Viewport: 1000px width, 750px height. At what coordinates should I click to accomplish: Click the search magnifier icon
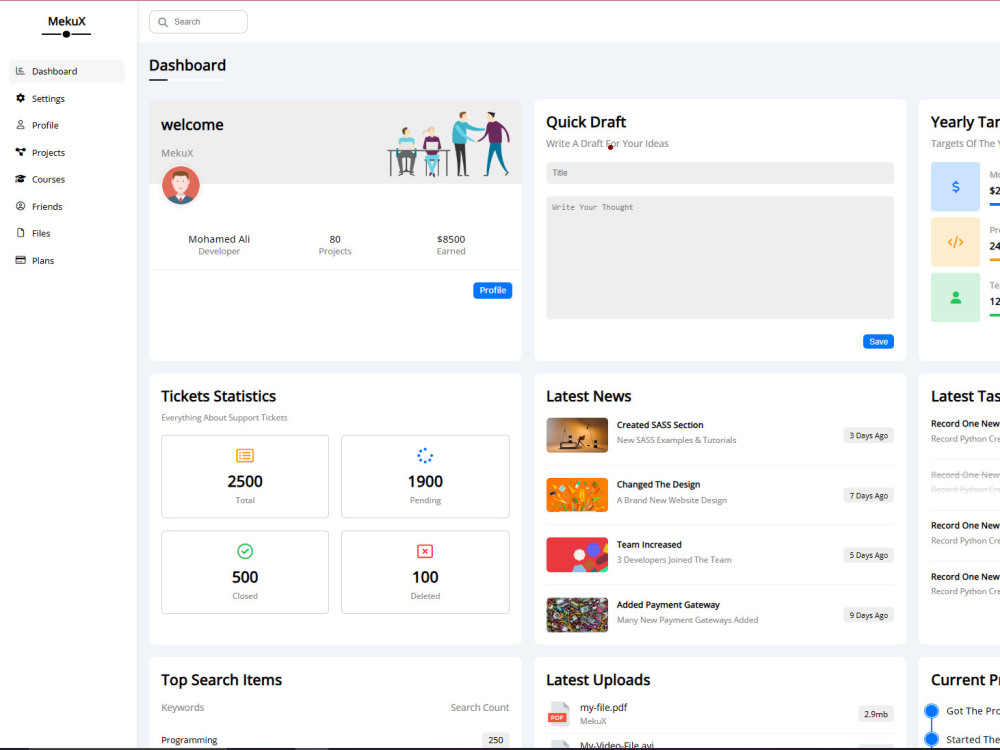click(x=163, y=22)
